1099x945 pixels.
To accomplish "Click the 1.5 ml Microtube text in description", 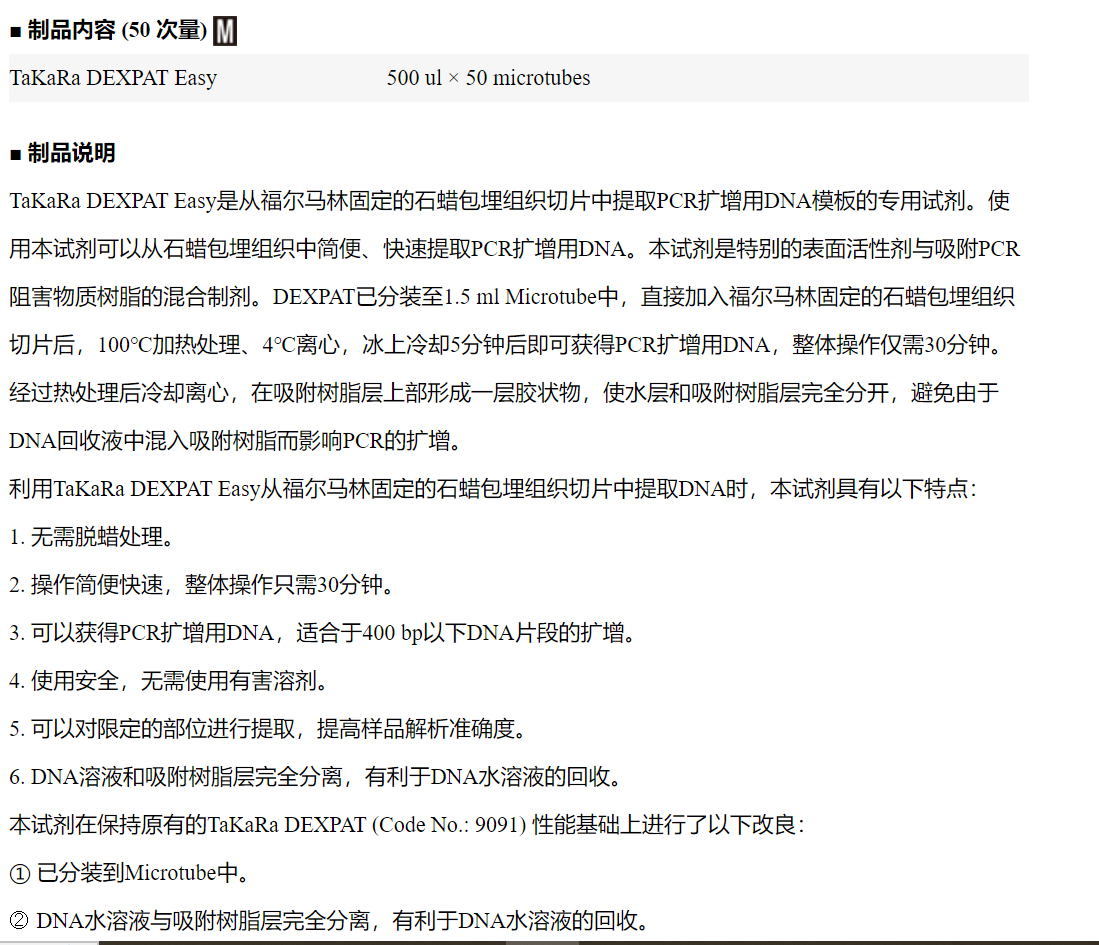I will click(520, 297).
